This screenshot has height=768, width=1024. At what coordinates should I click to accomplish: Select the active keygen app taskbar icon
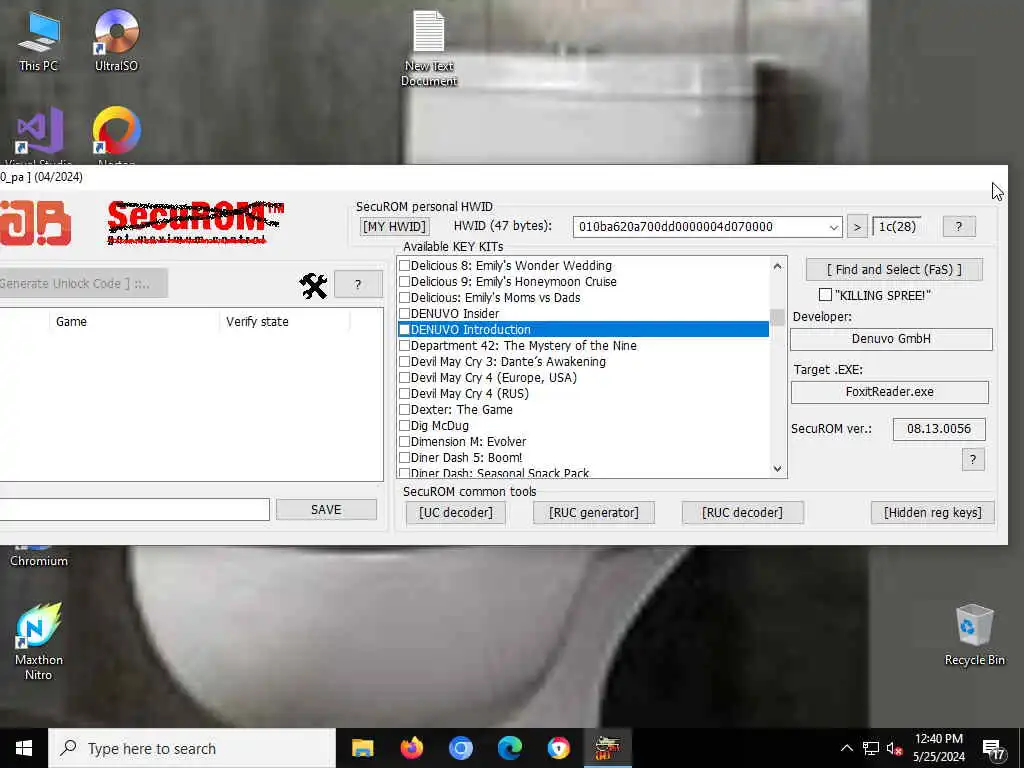(x=607, y=748)
